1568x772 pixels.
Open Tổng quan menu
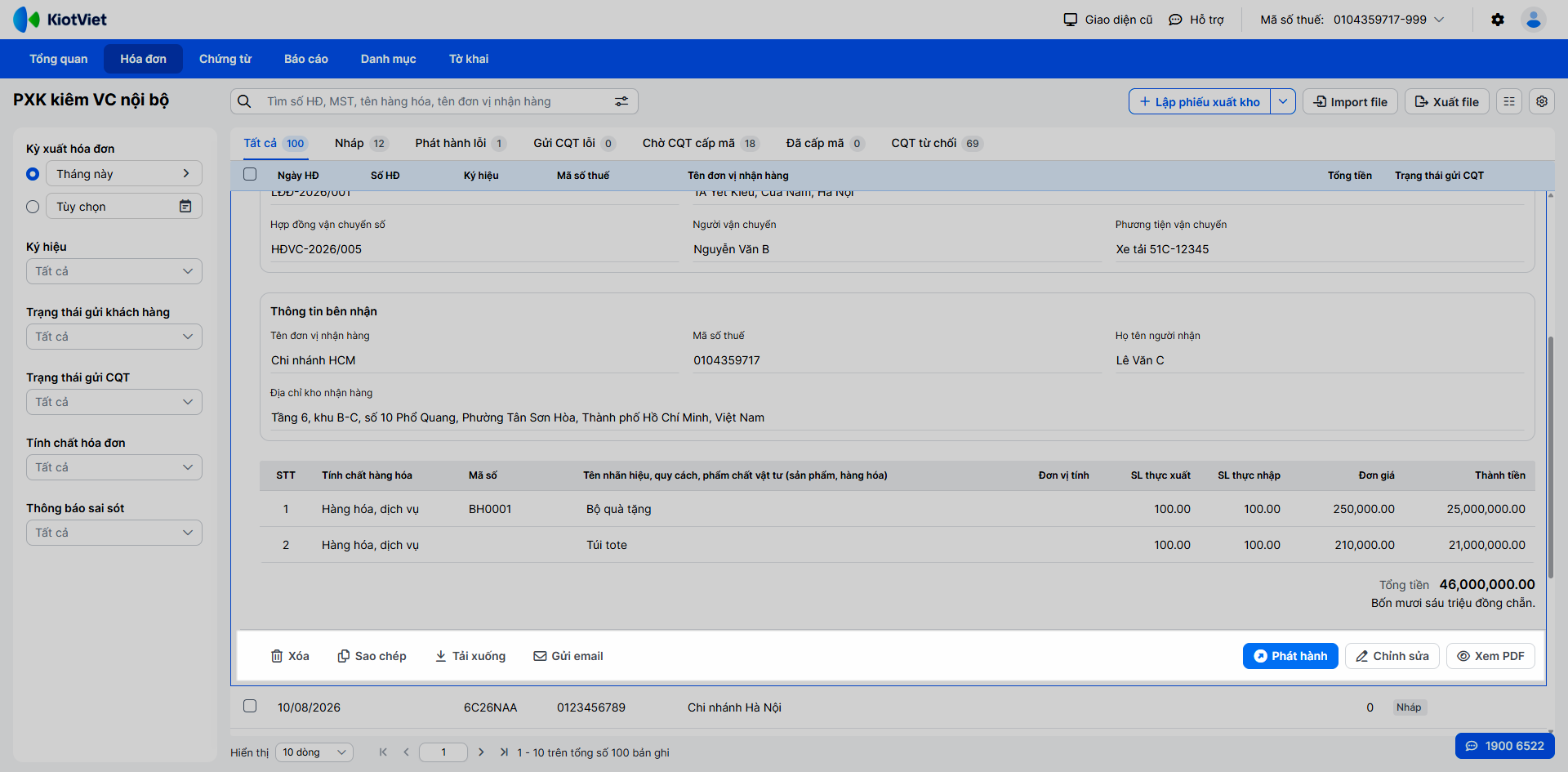tap(59, 59)
